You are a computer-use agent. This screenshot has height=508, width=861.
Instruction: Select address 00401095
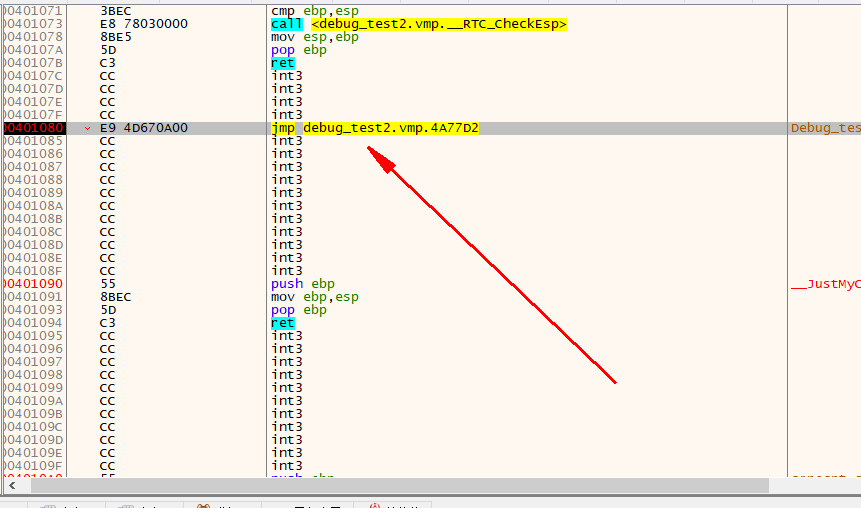click(x=33, y=336)
